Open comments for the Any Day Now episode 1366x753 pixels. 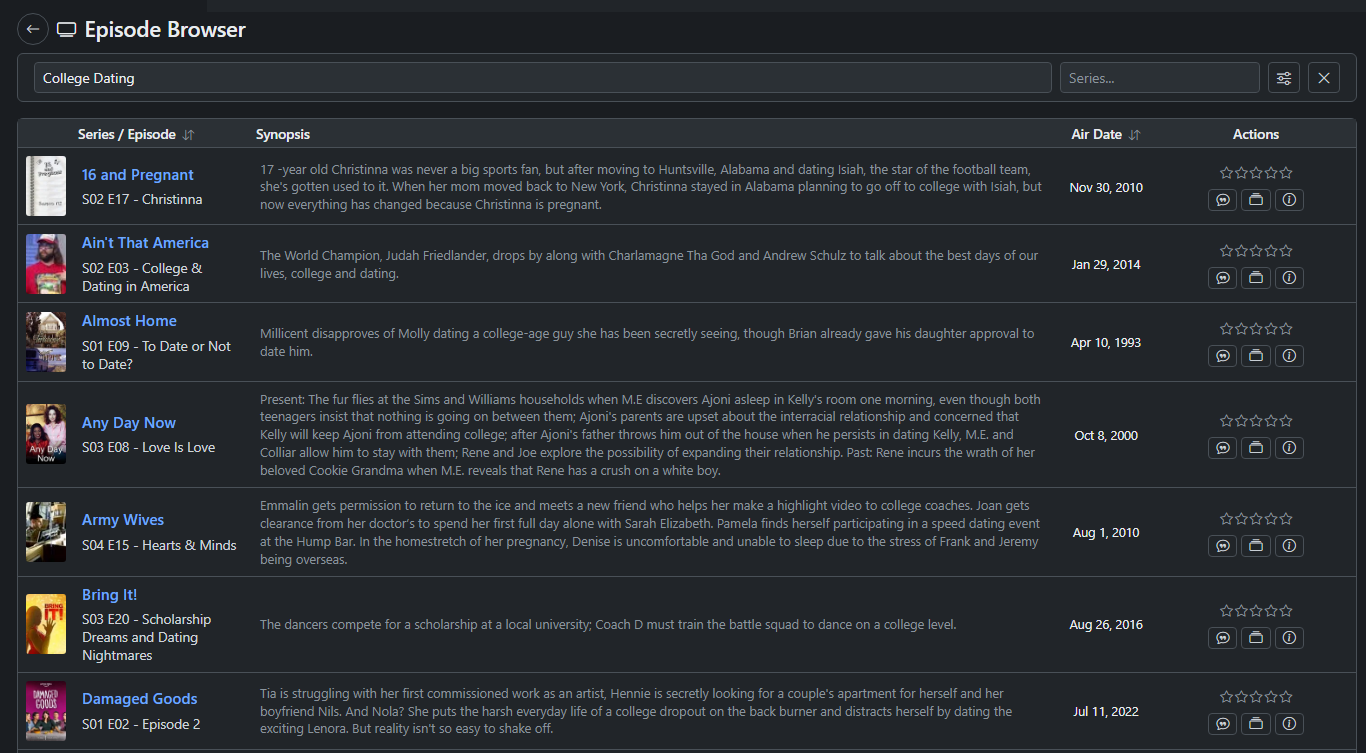pos(1222,447)
